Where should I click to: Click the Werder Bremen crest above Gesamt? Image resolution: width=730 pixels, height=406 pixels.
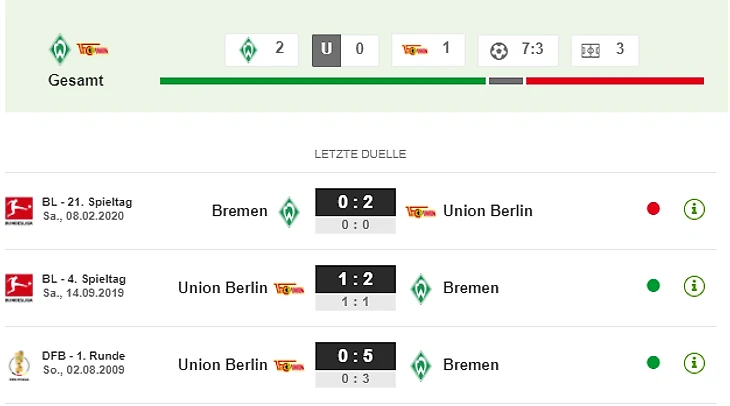coord(60,49)
